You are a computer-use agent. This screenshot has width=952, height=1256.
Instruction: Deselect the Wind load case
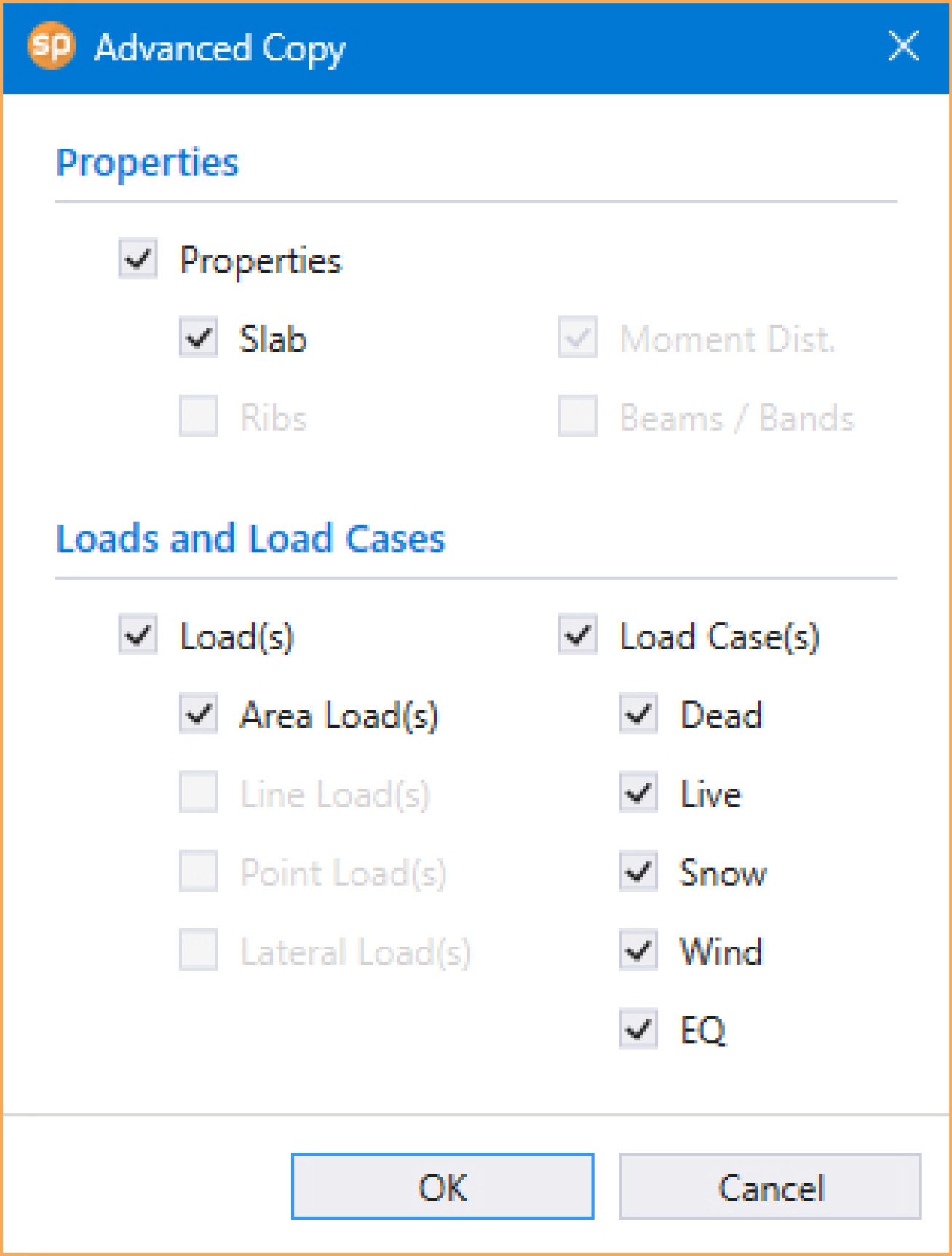pyautogui.click(x=638, y=950)
